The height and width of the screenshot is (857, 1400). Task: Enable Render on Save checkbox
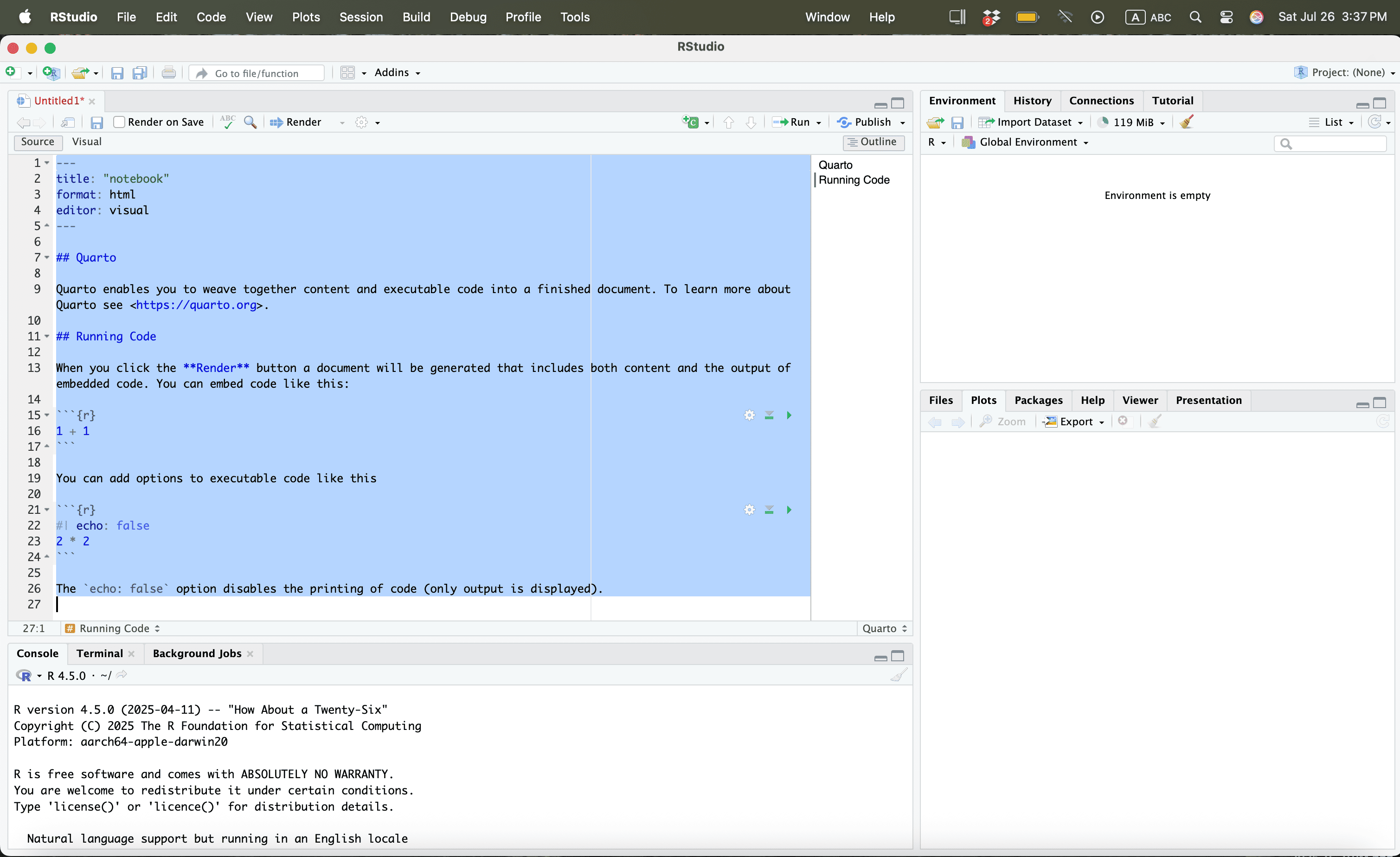click(119, 122)
